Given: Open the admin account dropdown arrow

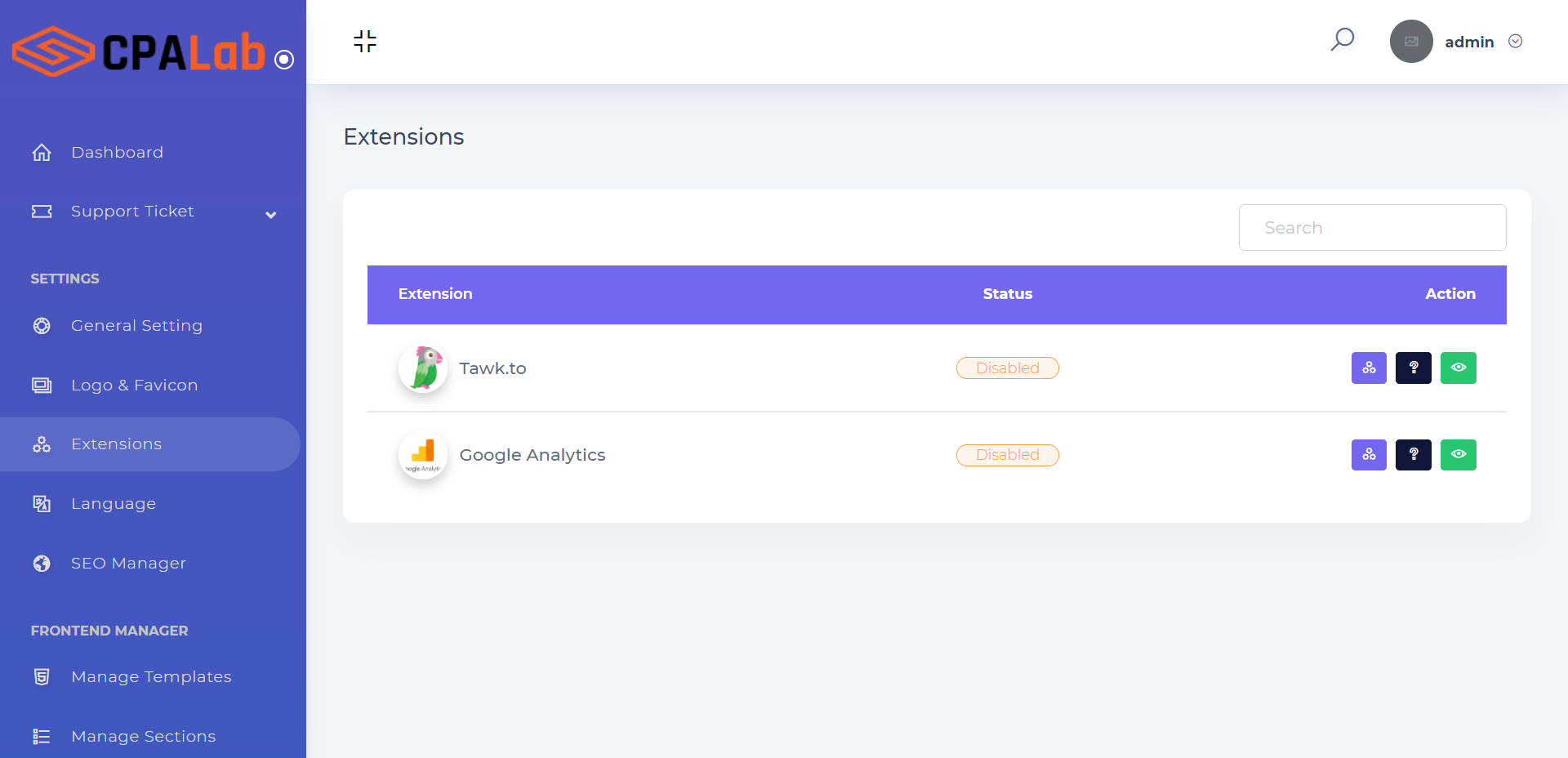Looking at the screenshot, I should point(1516,42).
